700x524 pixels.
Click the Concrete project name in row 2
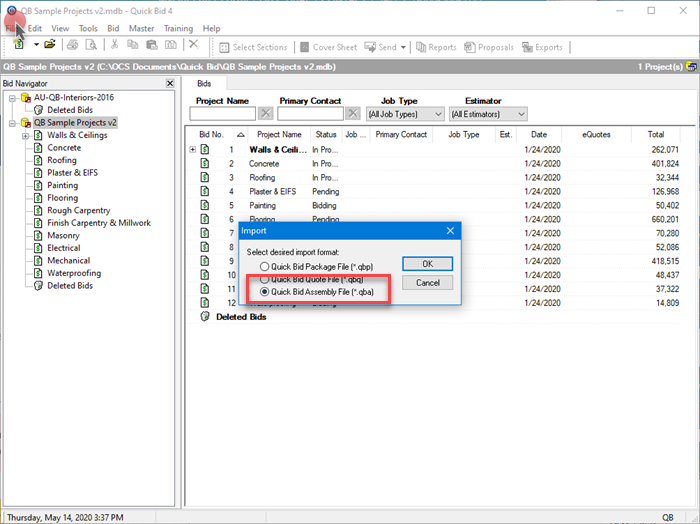pyautogui.click(x=264, y=164)
